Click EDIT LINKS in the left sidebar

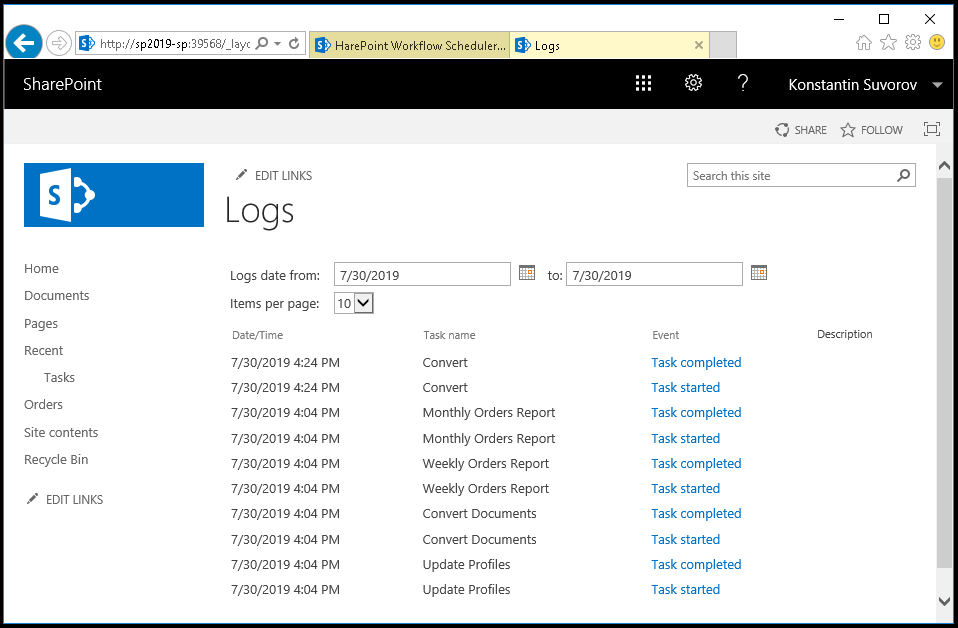[x=65, y=499]
